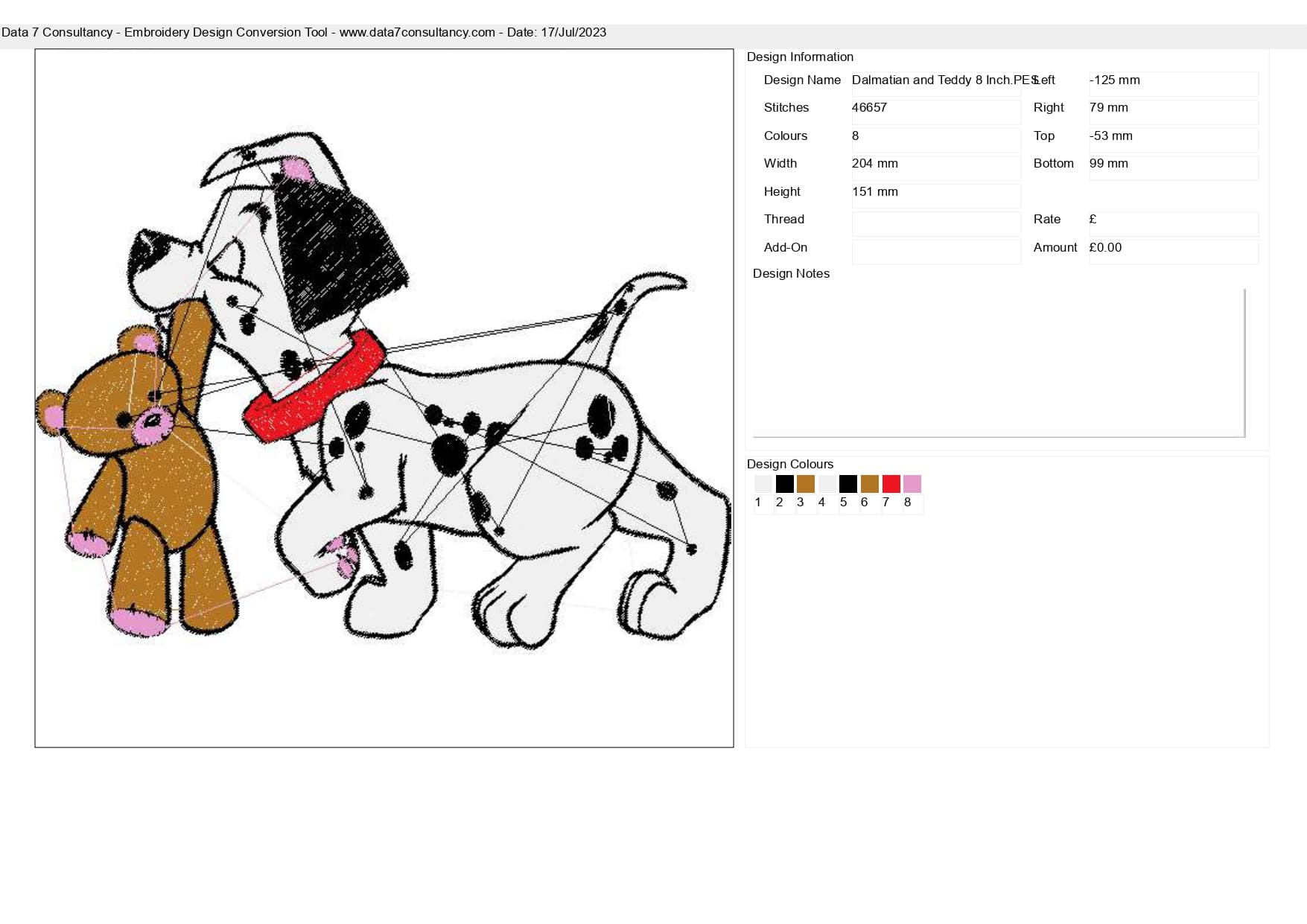
Task: Click the 'Rate' label
Action: click(x=1047, y=219)
